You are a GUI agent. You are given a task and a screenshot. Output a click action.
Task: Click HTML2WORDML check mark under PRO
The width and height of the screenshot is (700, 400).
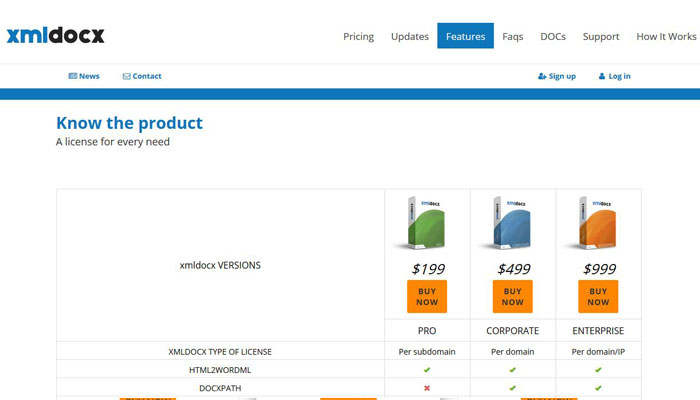427,370
